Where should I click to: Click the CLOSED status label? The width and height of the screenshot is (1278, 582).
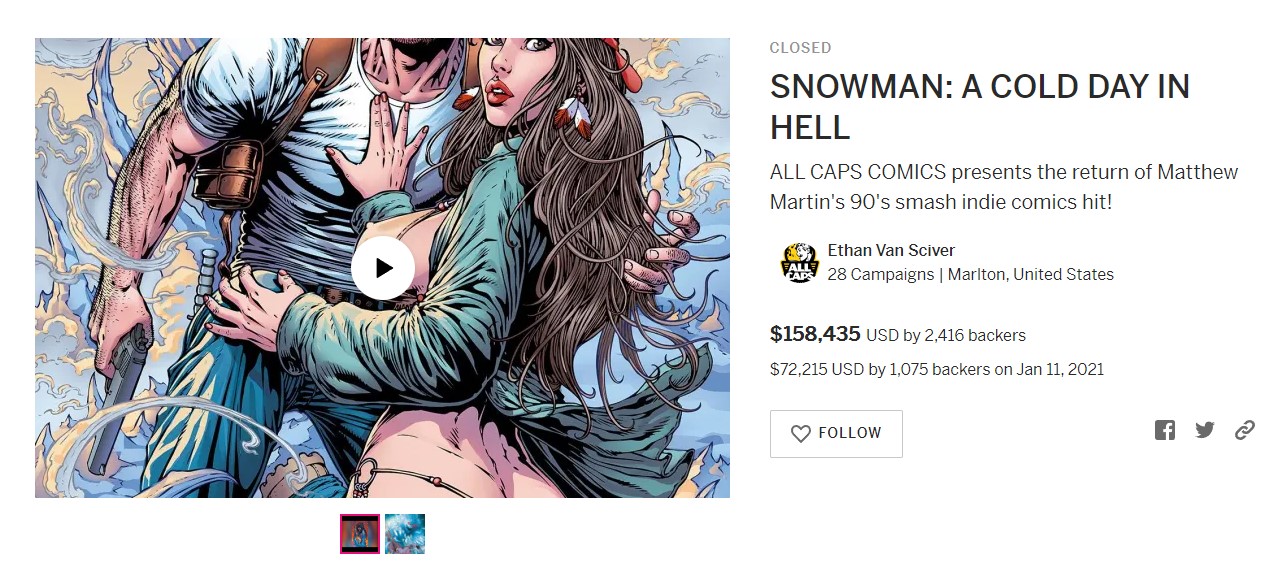[x=800, y=48]
